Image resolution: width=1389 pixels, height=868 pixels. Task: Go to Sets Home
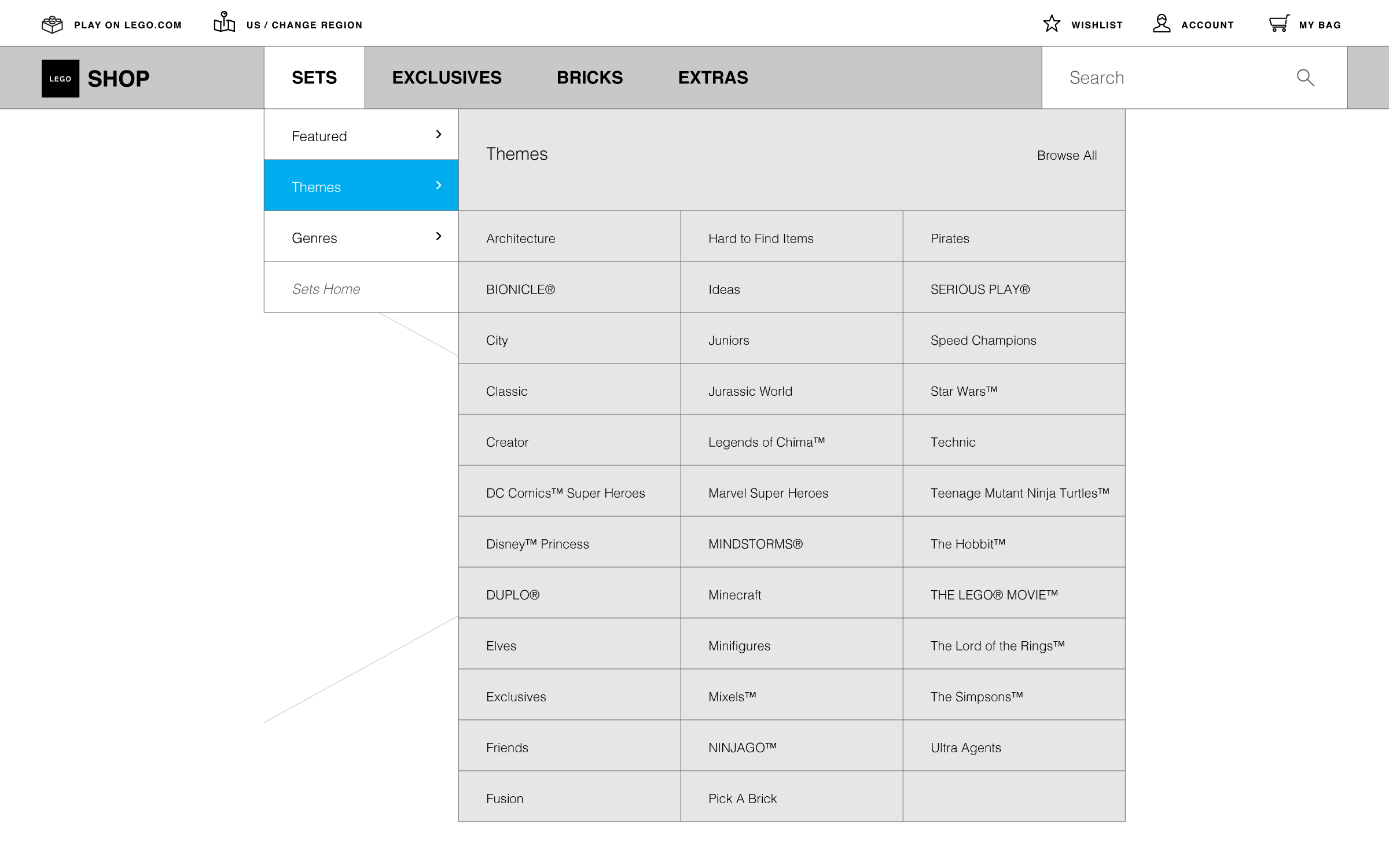click(326, 289)
